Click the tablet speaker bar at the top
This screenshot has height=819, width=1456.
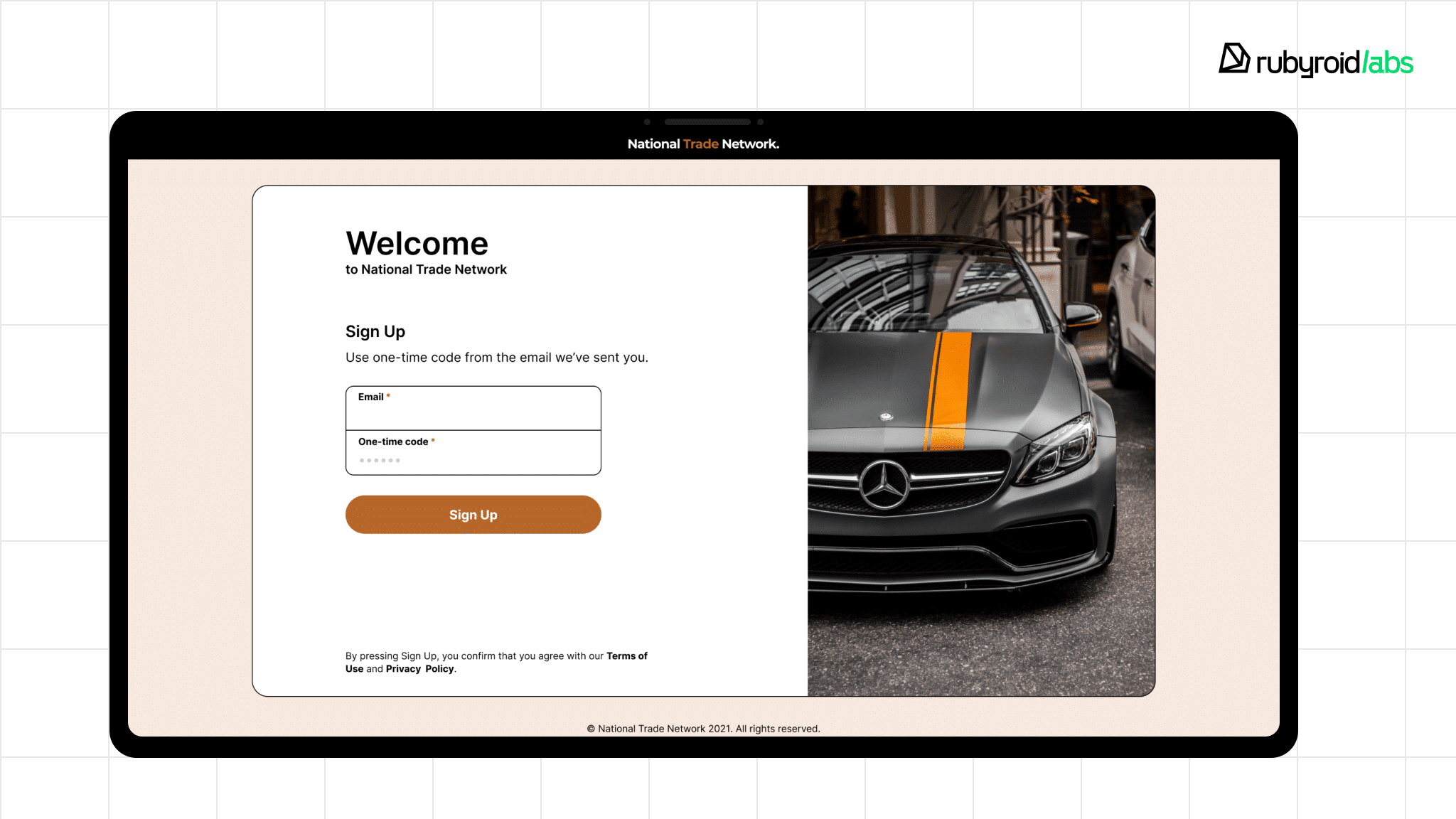click(x=707, y=122)
